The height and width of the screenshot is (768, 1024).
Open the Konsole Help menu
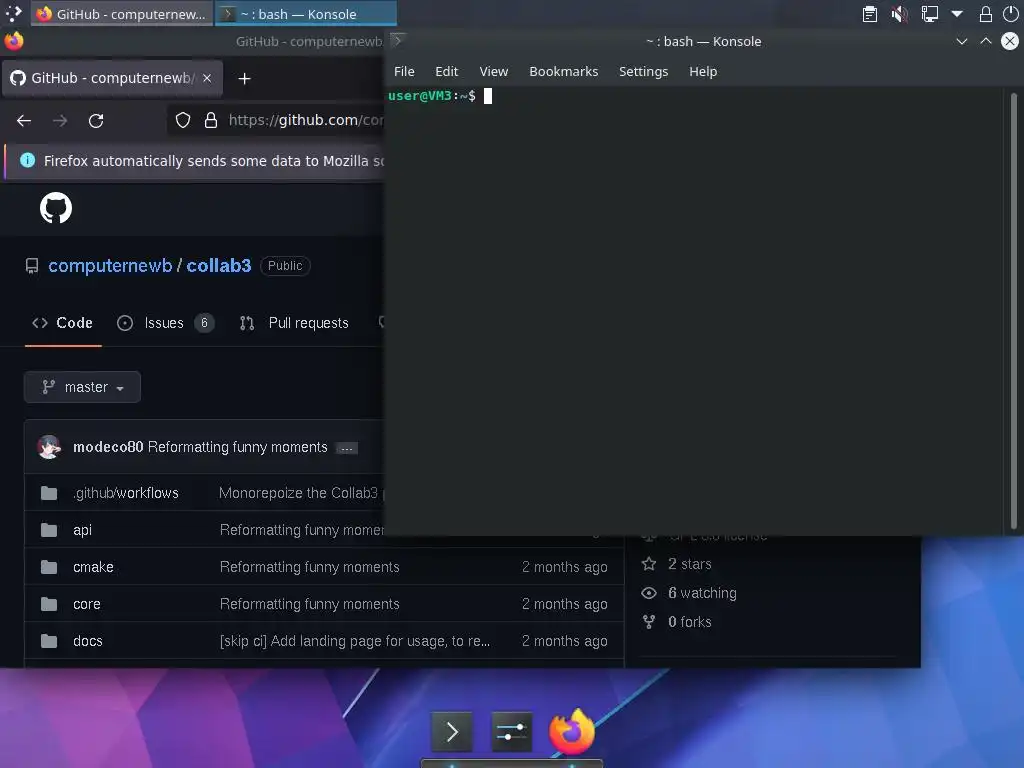(x=703, y=71)
